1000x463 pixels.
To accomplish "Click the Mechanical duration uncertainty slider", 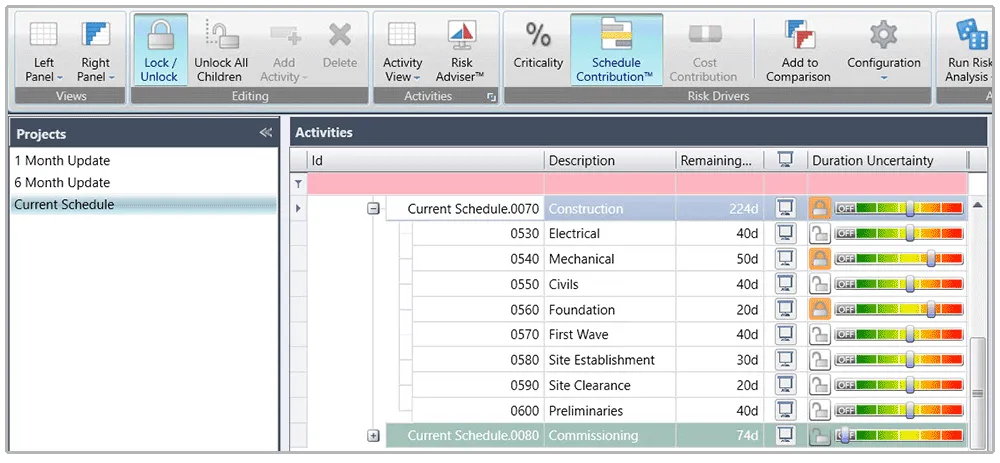I will click(899, 259).
